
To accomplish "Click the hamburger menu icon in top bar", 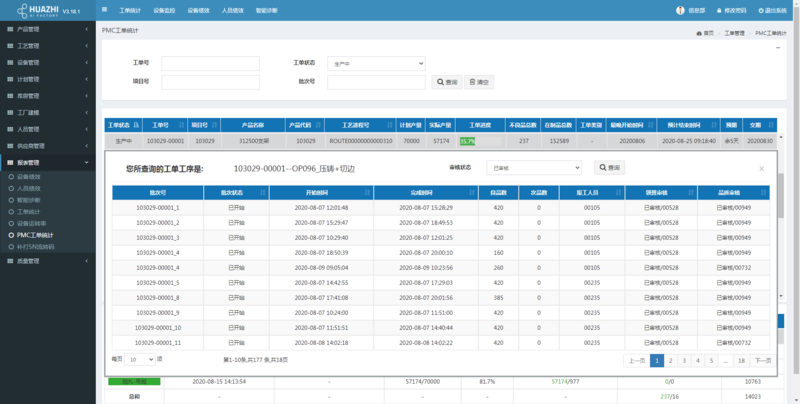I will (x=106, y=9).
